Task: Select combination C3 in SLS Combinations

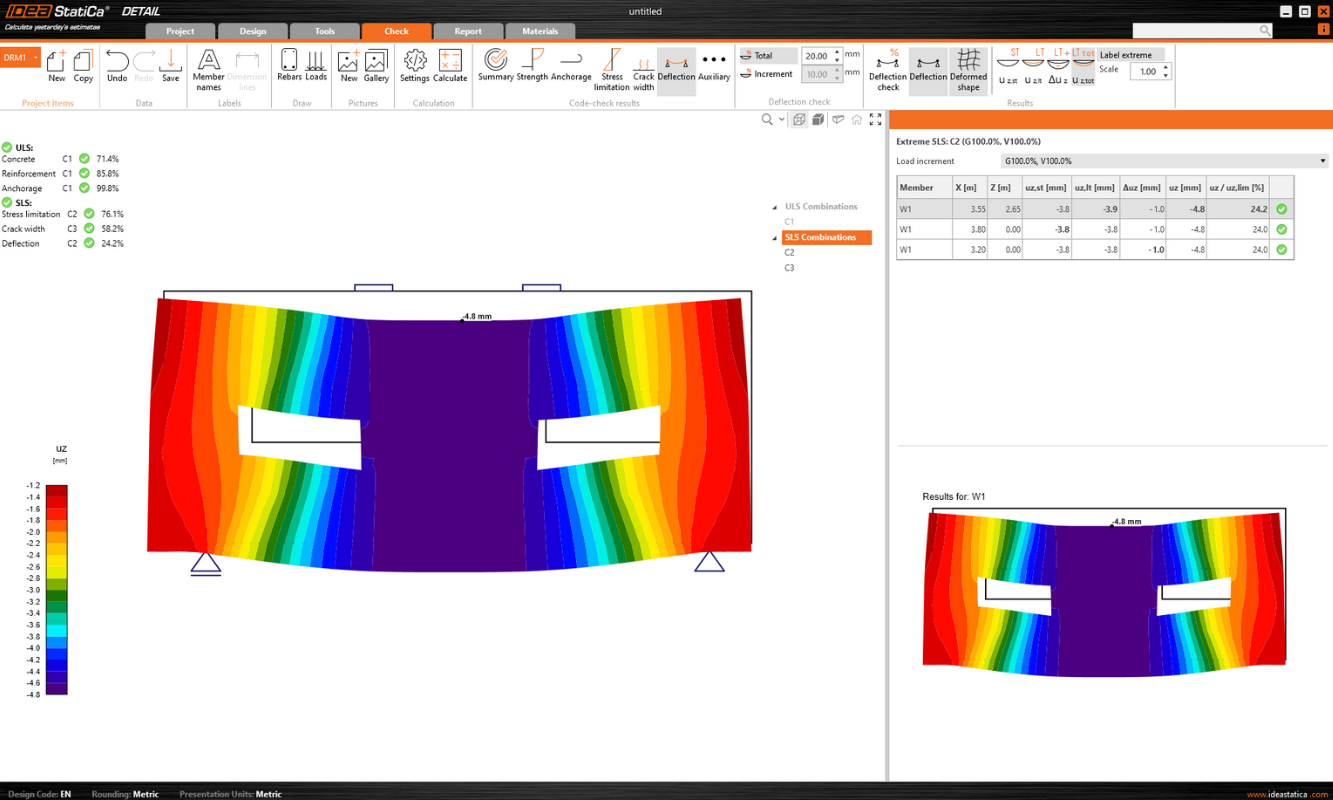Action: click(x=789, y=268)
